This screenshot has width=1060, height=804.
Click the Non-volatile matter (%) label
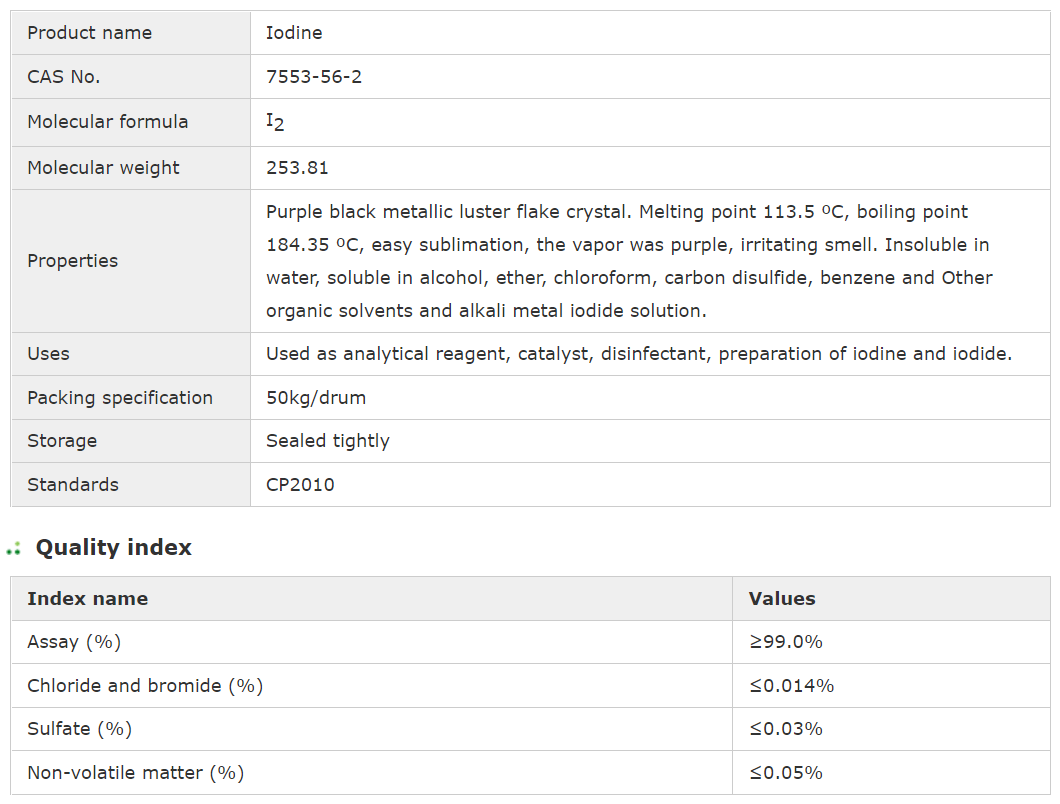[x=136, y=773]
